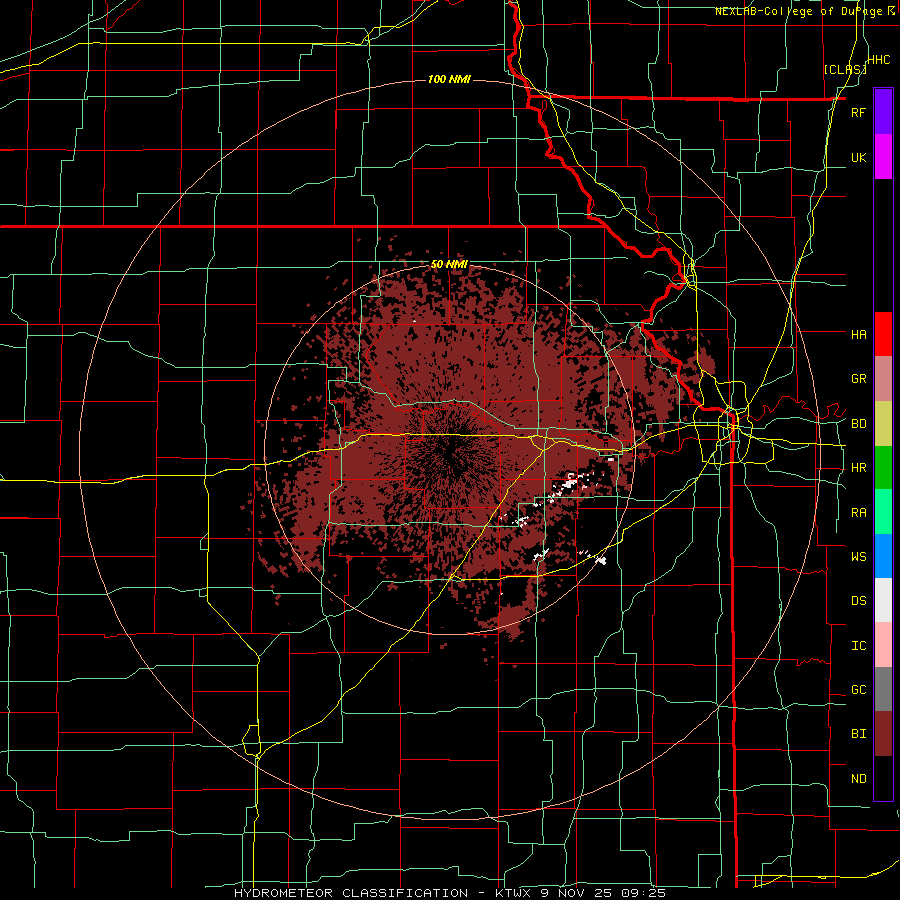Click the gray GC color swatch

883,689
